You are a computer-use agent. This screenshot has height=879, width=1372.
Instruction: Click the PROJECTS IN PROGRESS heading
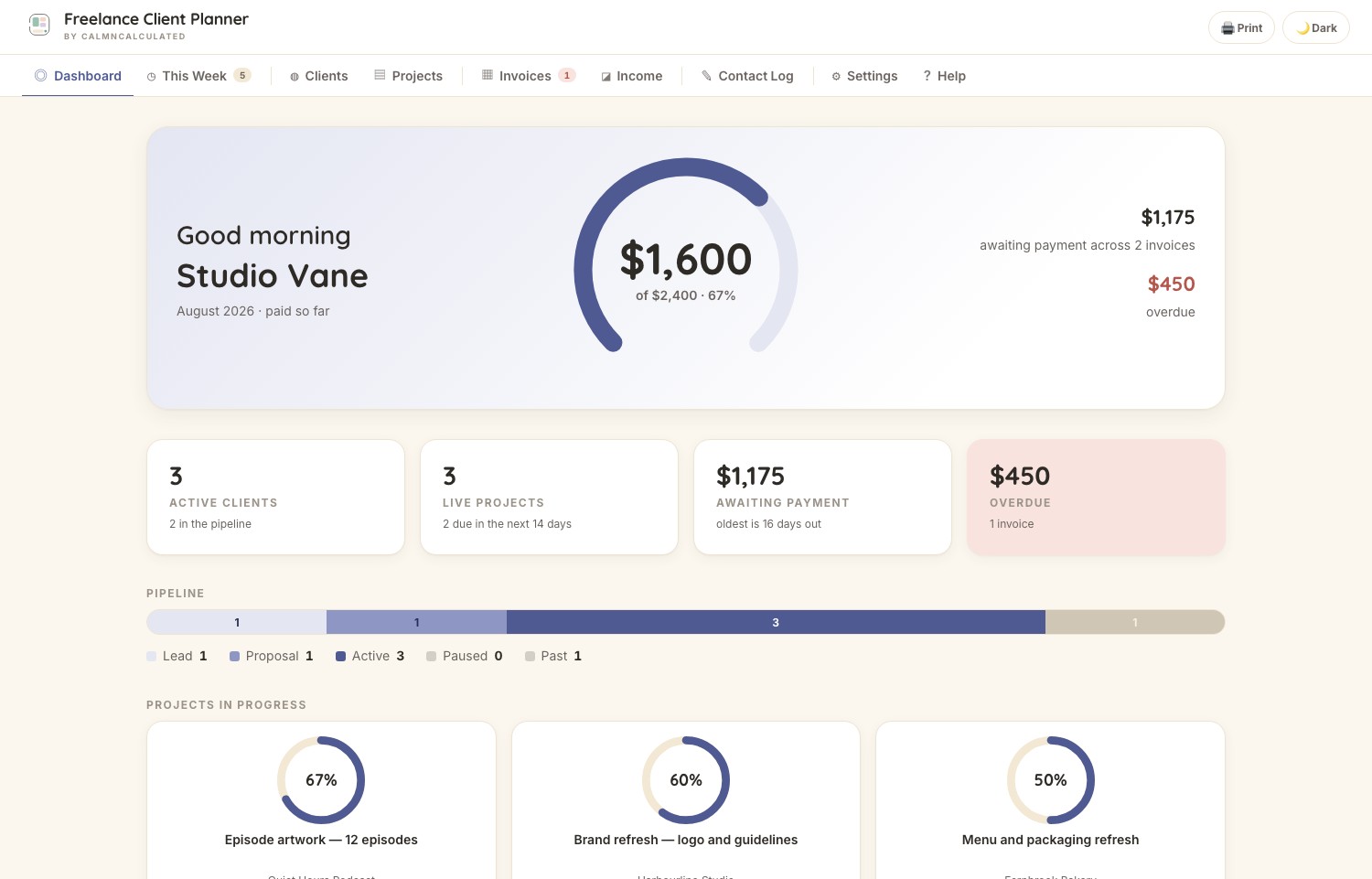pyautogui.click(x=226, y=705)
